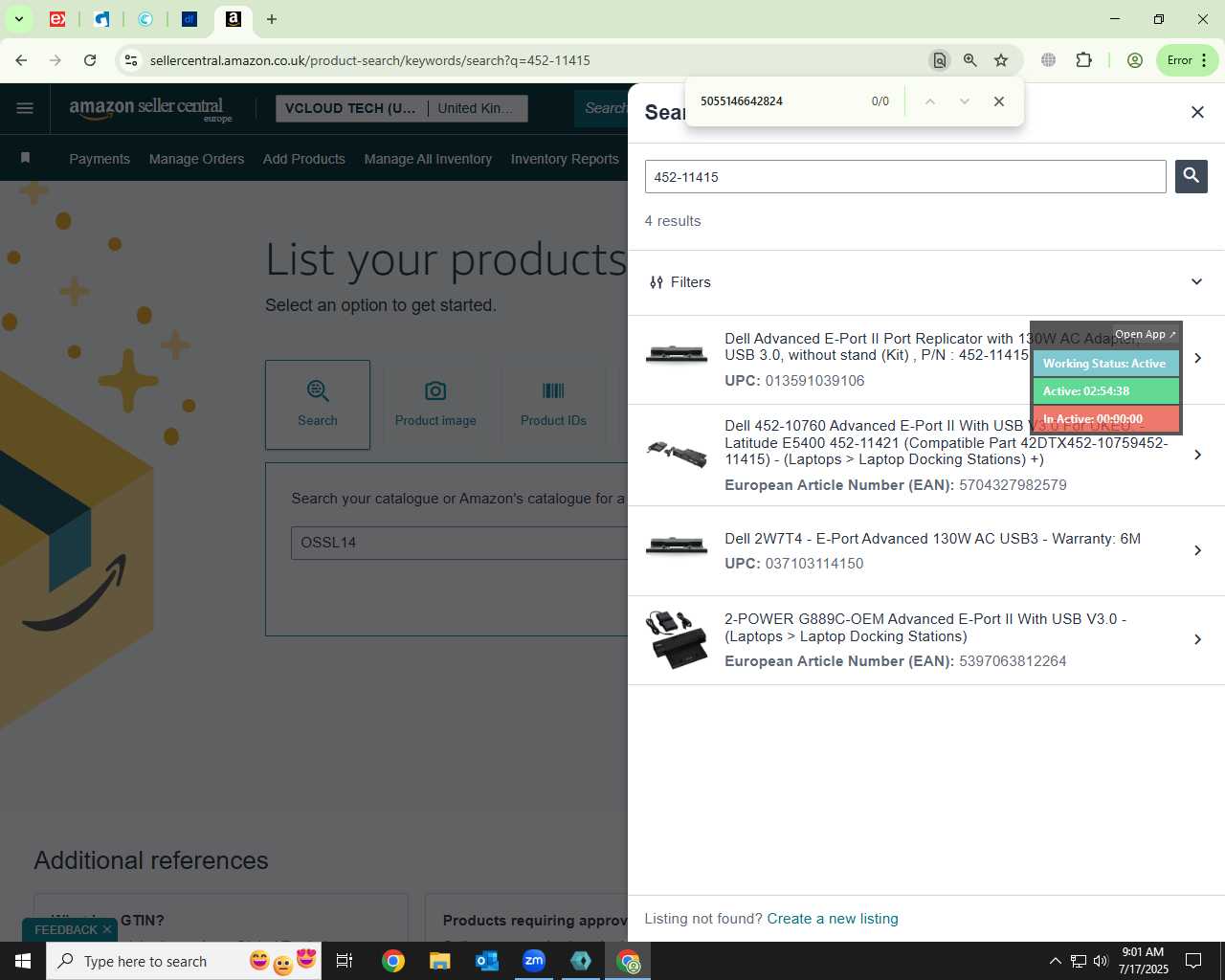Click the Windows taskbar search box
Screen dimensions: 1225x980
coord(184,961)
